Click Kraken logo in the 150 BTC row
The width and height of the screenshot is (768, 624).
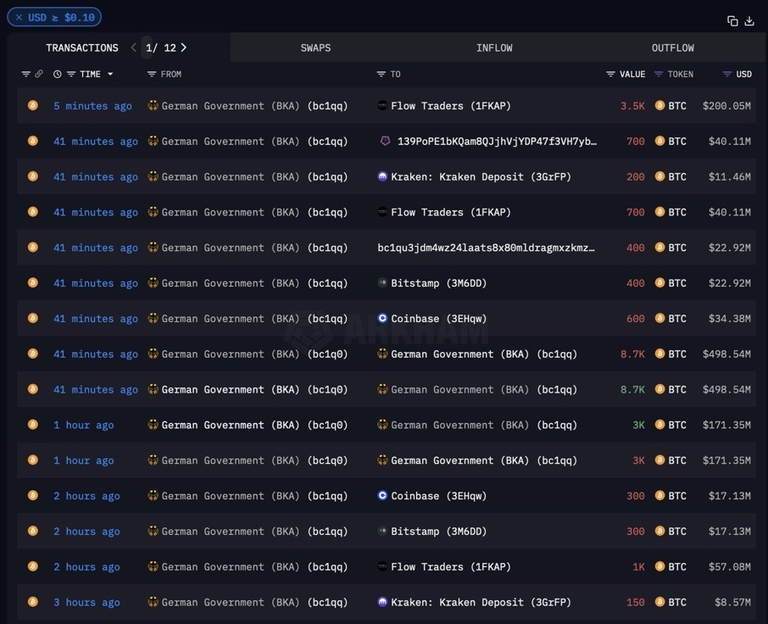[383, 601]
